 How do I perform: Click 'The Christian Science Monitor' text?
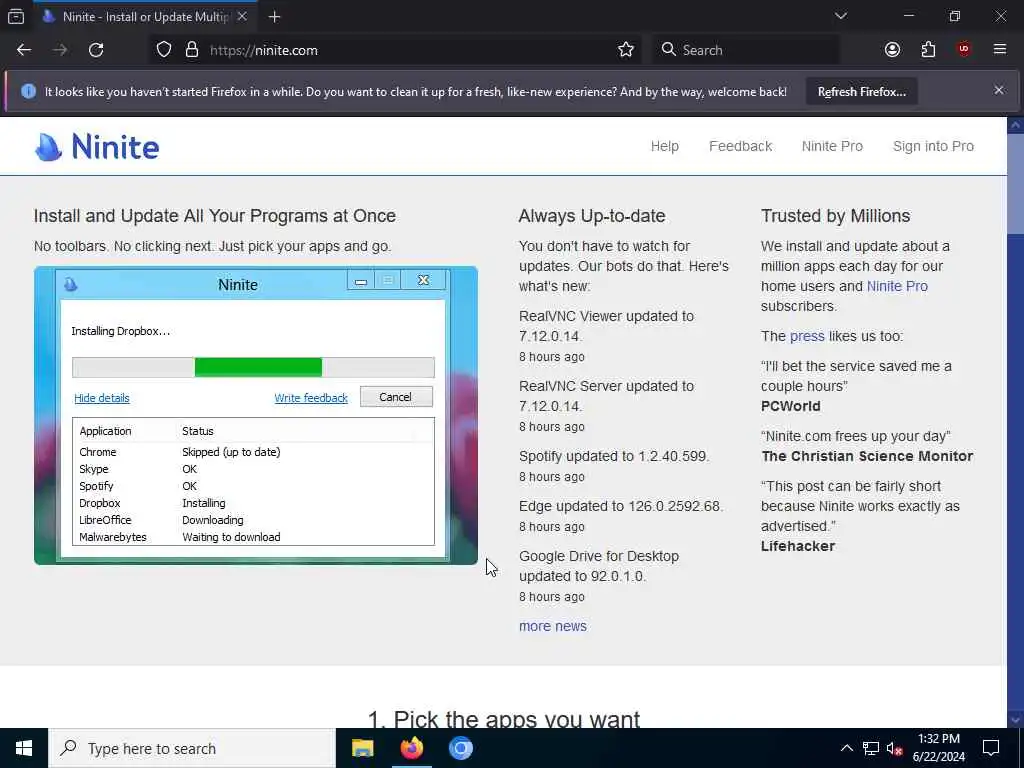(867, 456)
